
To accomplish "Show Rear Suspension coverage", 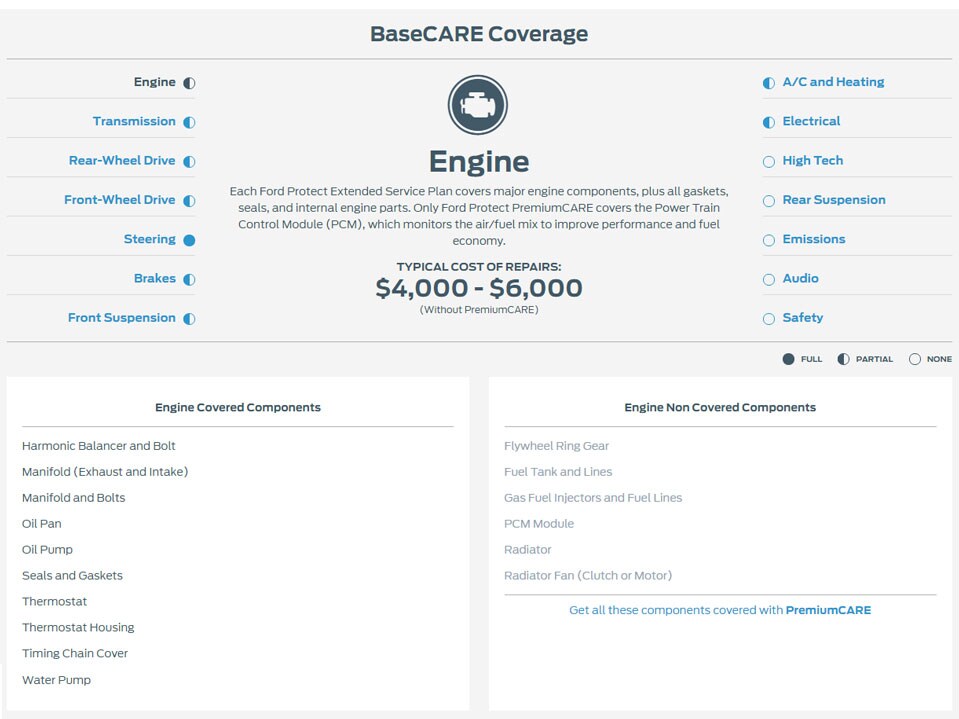I will pos(834,200).
